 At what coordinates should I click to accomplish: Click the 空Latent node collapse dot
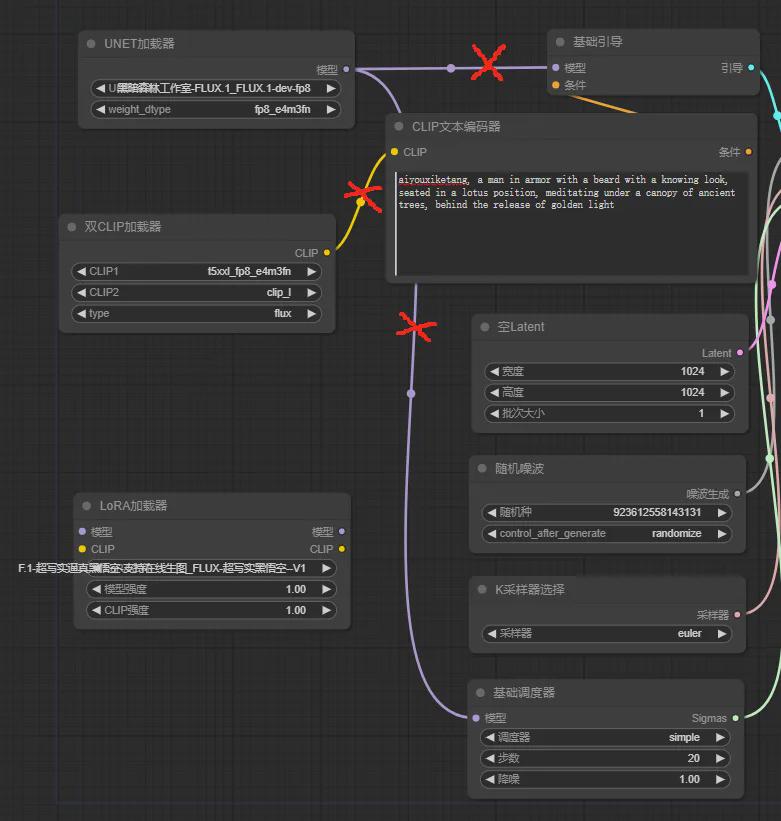pos(485,327)
